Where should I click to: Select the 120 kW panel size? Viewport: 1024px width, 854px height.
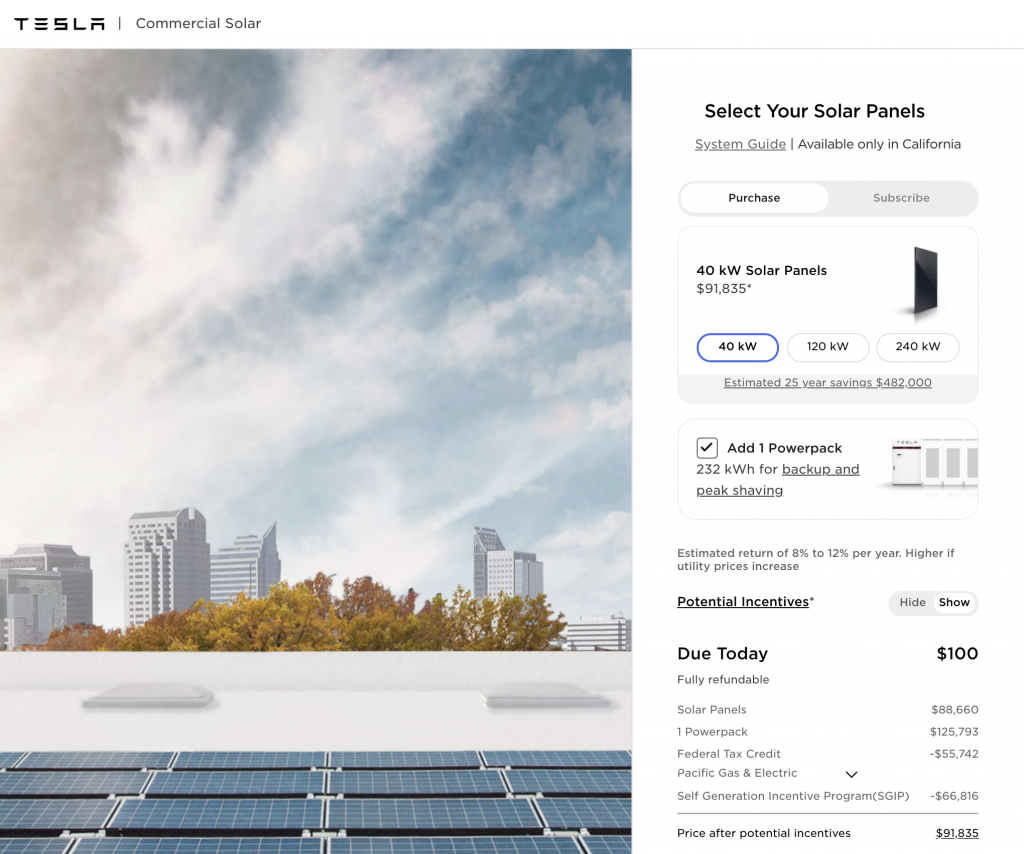point(827,347)
